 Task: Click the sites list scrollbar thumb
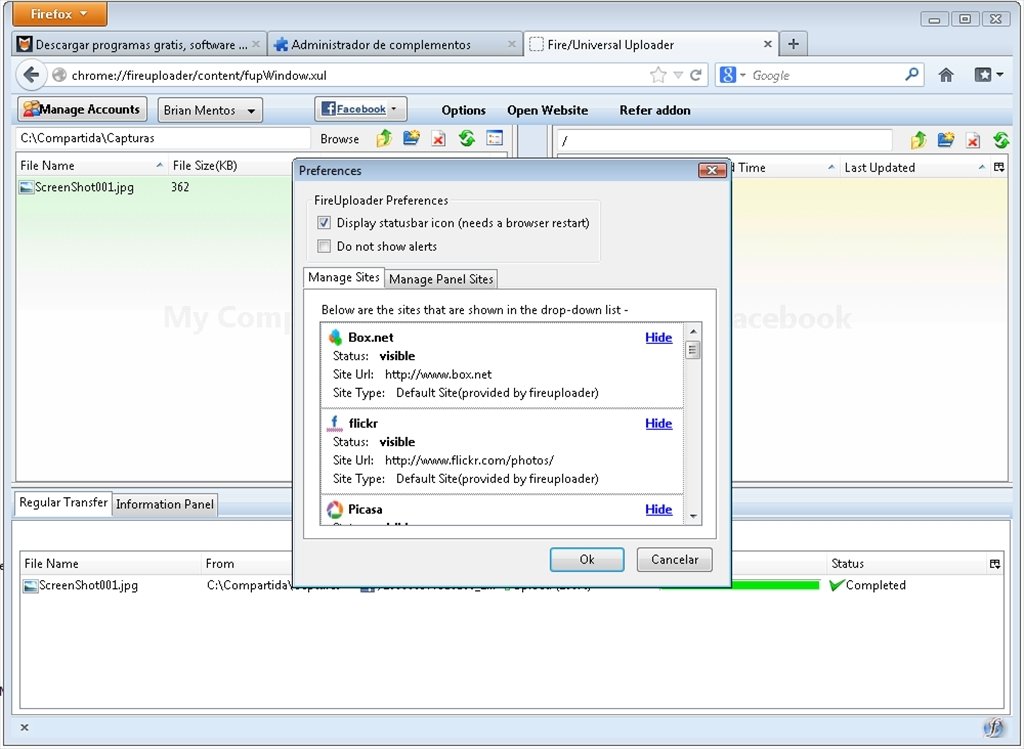(693, 350)
